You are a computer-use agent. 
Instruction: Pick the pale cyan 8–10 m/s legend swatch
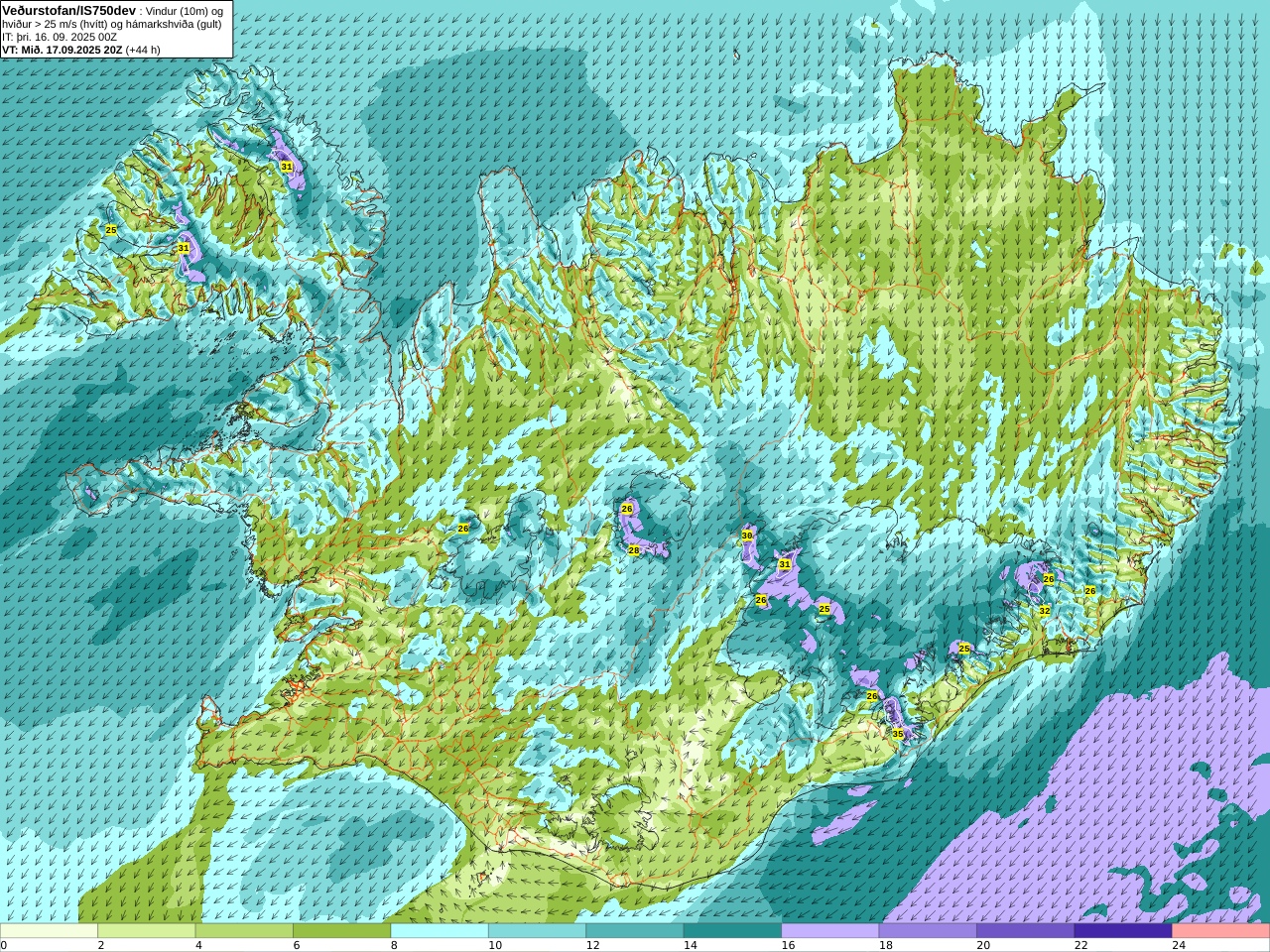tap(440, 931)
